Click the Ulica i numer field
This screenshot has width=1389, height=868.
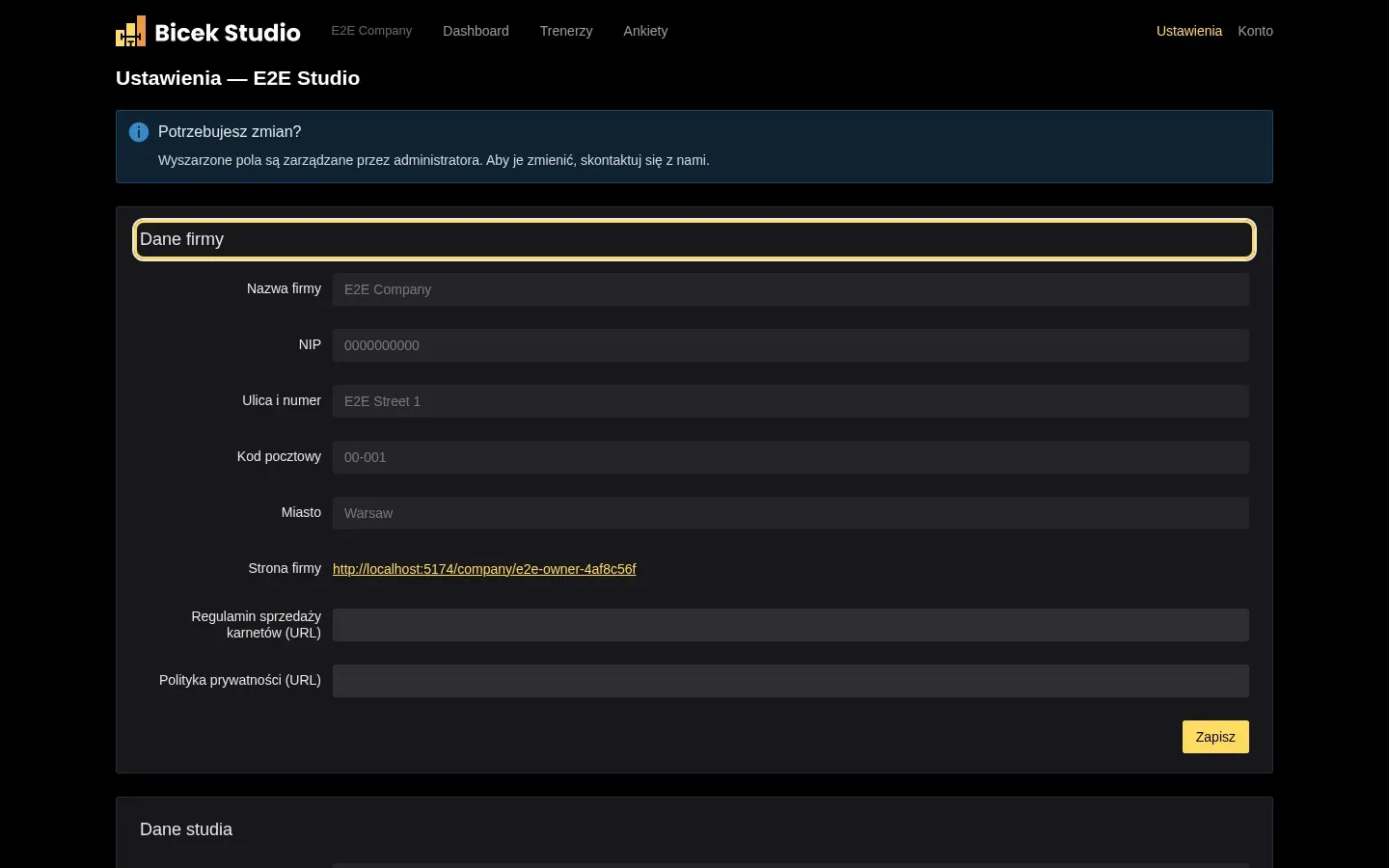(x=791, y=401)
